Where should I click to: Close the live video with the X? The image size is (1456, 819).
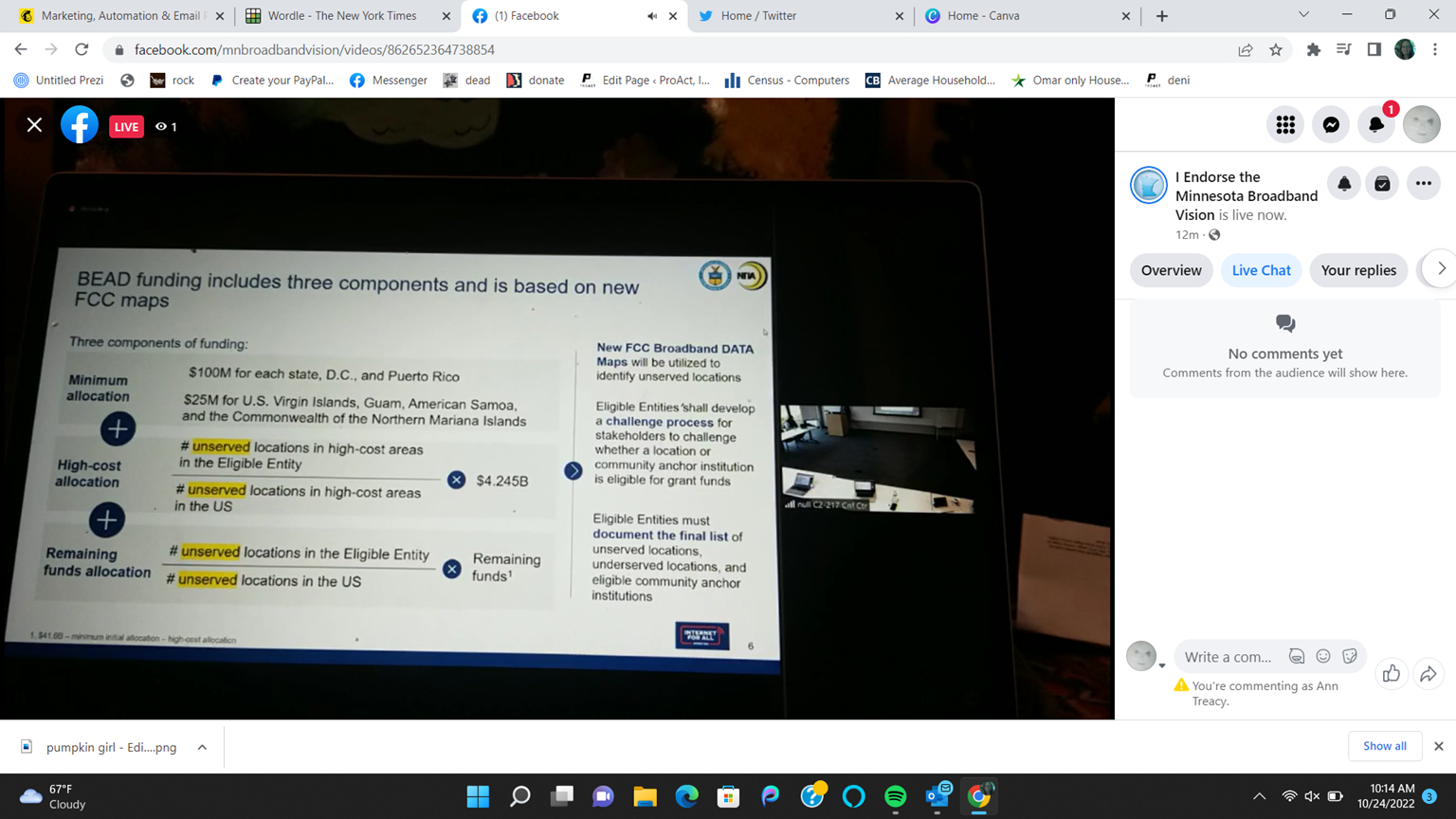click(x=34, y=125)
